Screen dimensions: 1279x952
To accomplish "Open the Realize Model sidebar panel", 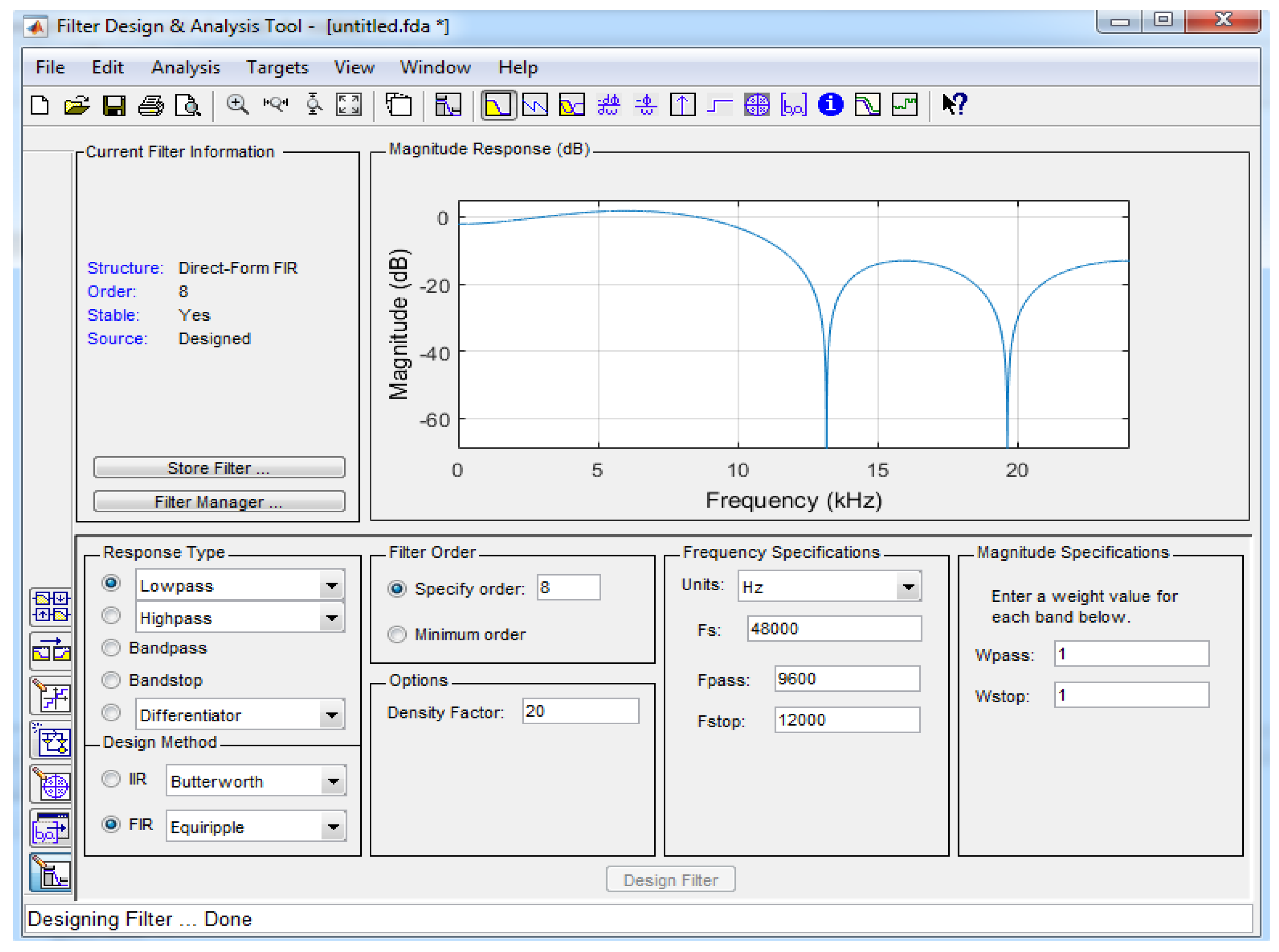I will coord(51,740).
